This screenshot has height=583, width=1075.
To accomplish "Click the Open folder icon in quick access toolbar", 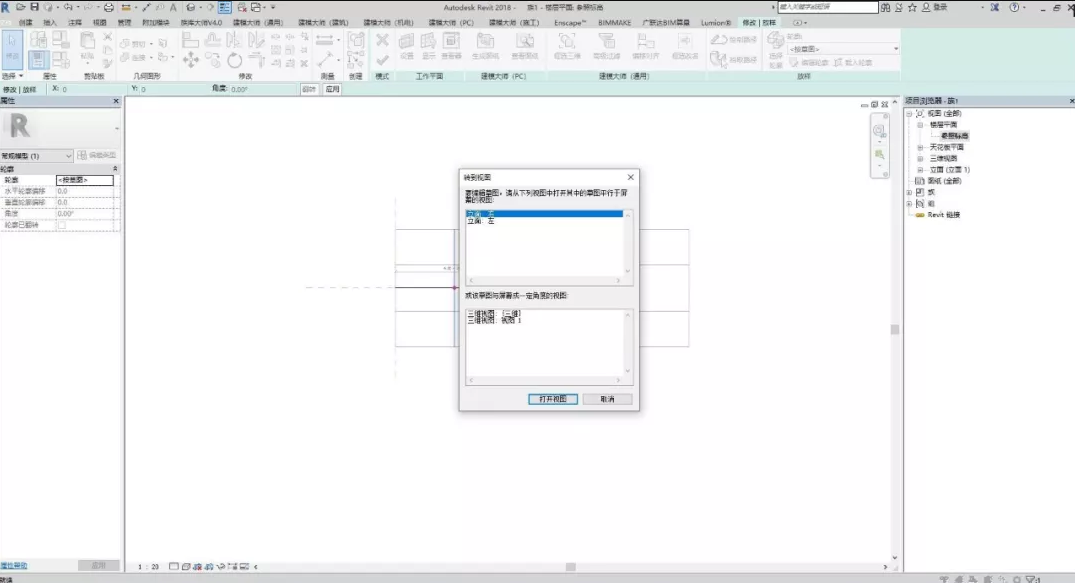I will point(20,7).
